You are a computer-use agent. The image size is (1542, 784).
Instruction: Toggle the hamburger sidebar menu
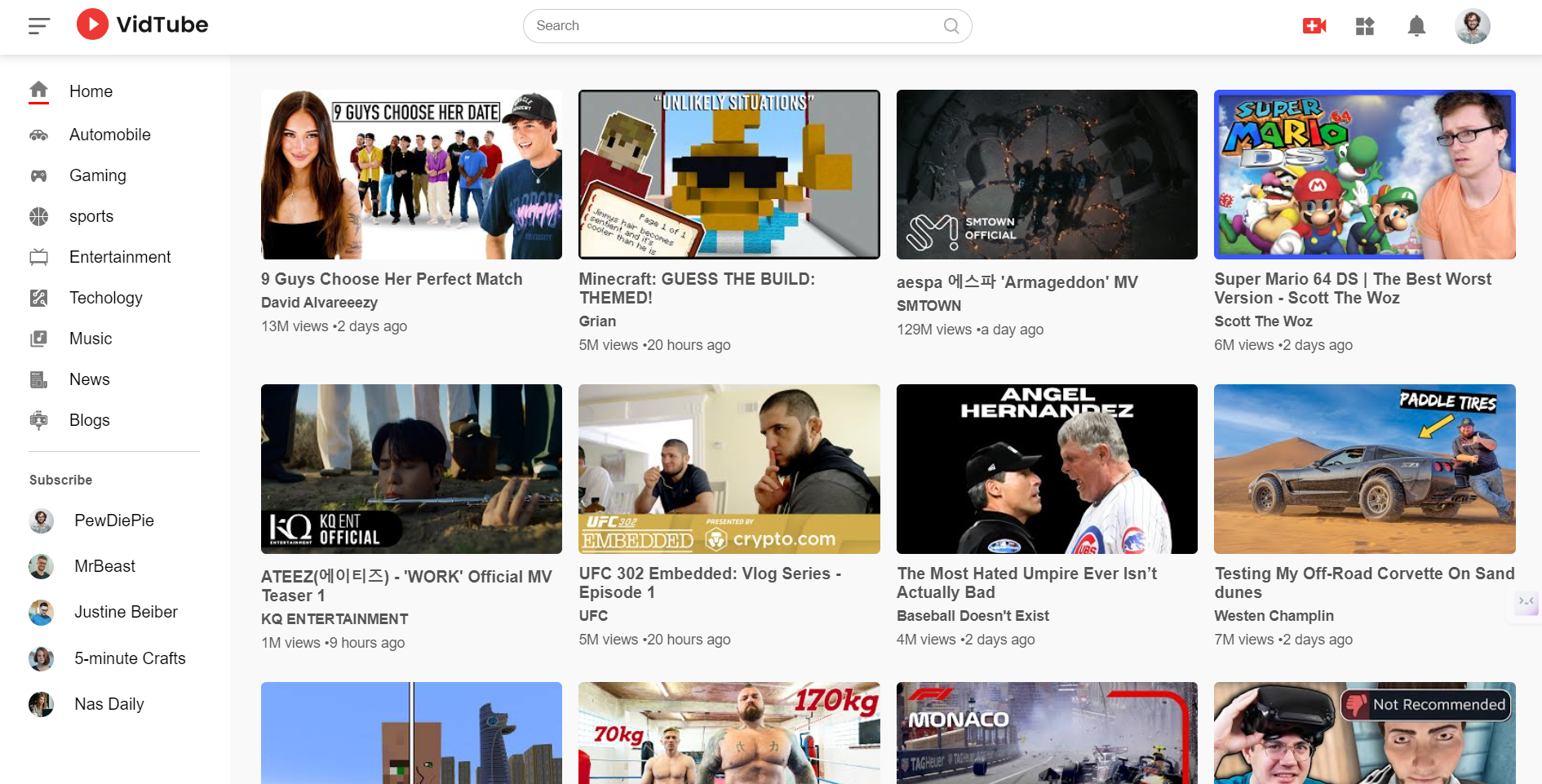(39, 26)
